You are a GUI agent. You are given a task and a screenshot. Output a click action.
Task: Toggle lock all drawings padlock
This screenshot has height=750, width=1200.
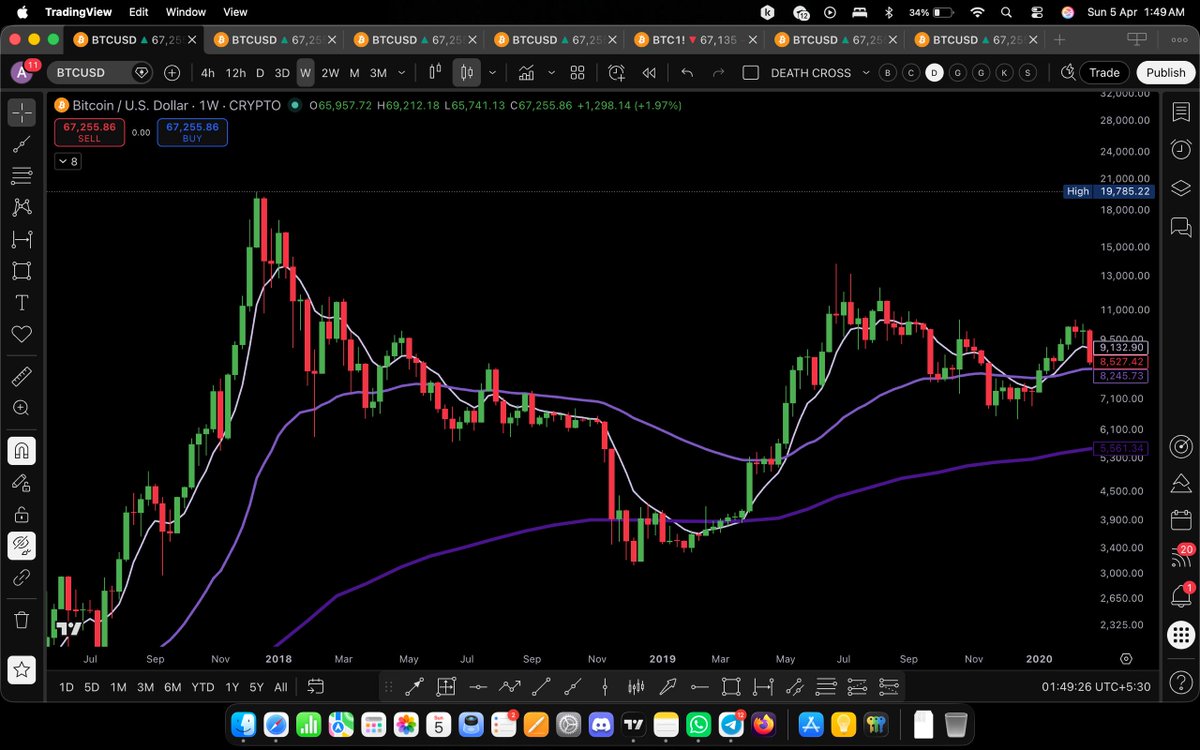click(22, 514)
